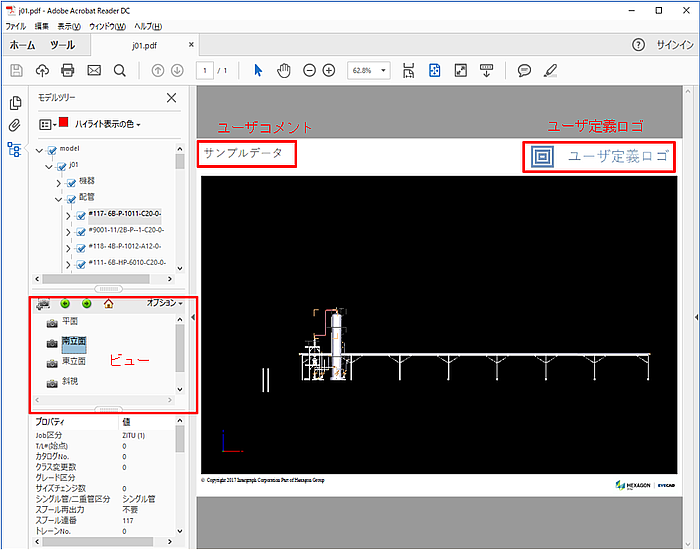Send file by email envelope icon

(x=94, y=71)
